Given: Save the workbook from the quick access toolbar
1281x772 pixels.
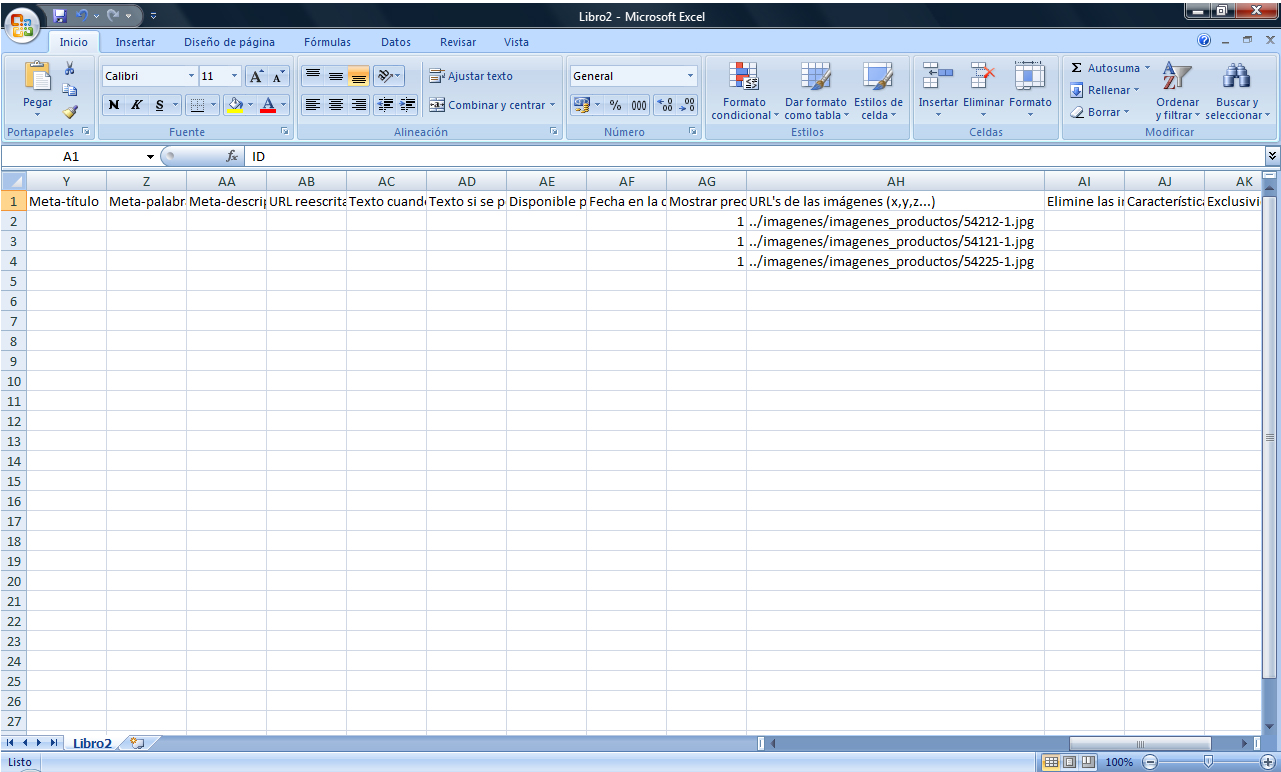Looking at the screenshot, I should point(60,16).
